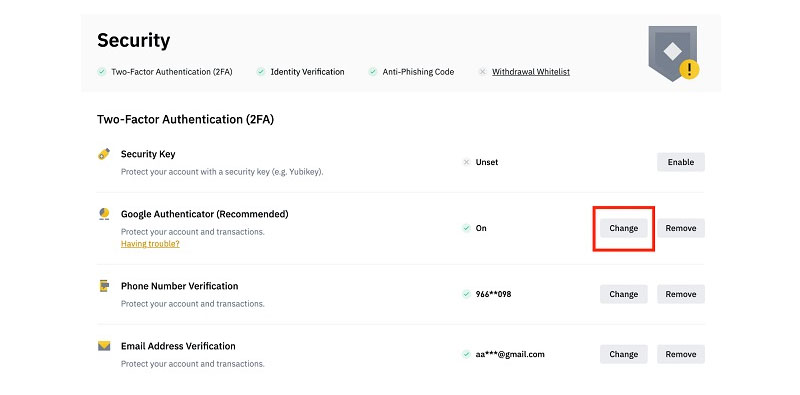Click the Google Authenticator row icon

click(104, 214)
